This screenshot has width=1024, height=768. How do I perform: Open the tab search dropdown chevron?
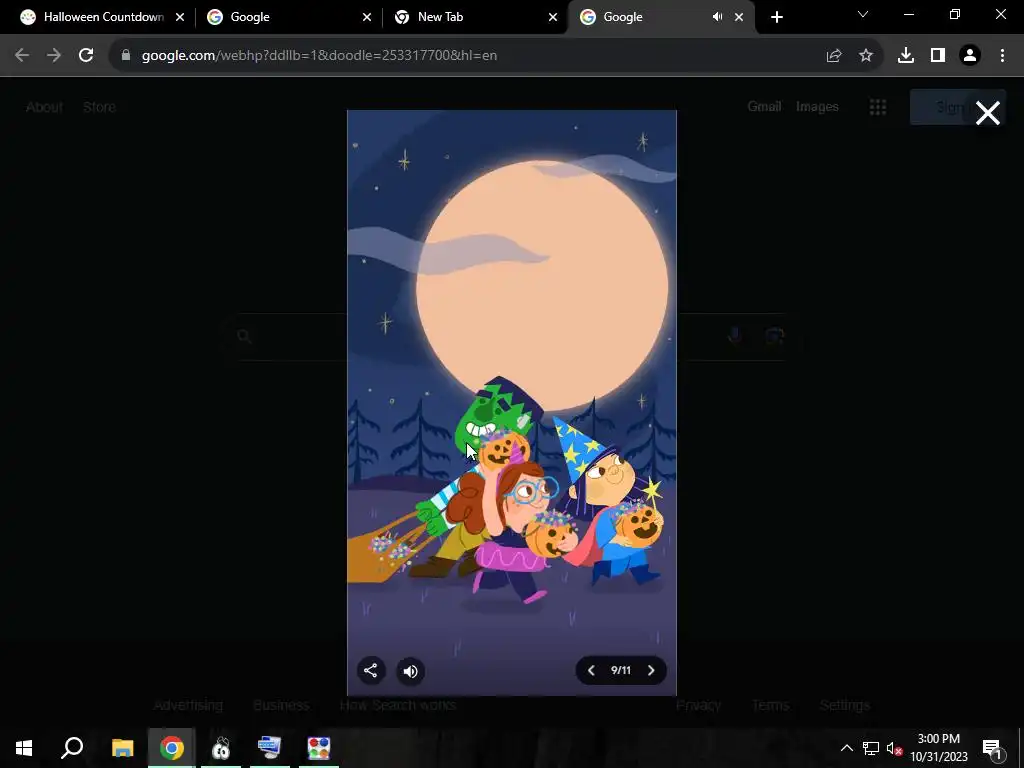[863, 14]
